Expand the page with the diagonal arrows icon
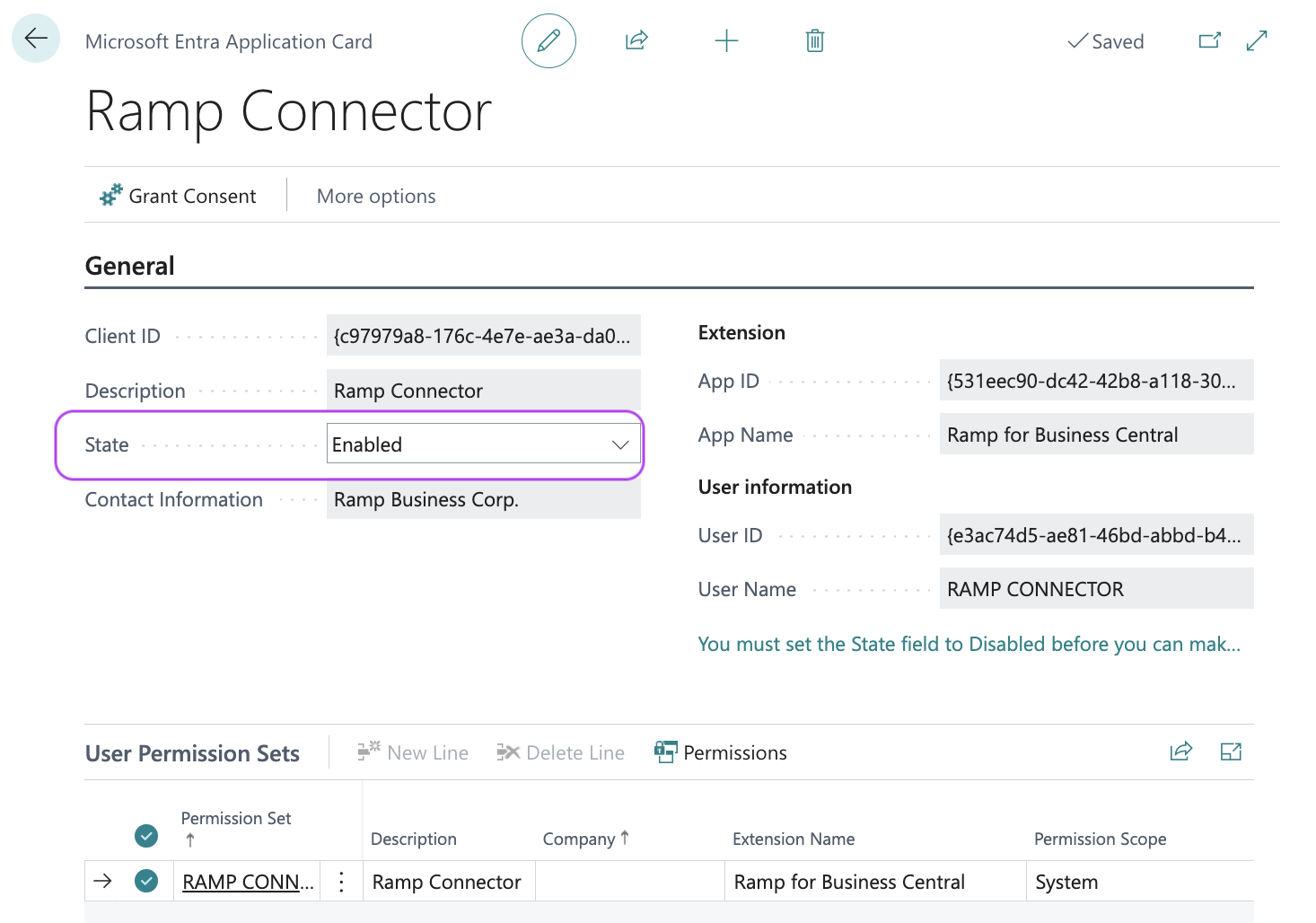The height and width of the screenshot is (923, 1316). (x=1257, y=40)
